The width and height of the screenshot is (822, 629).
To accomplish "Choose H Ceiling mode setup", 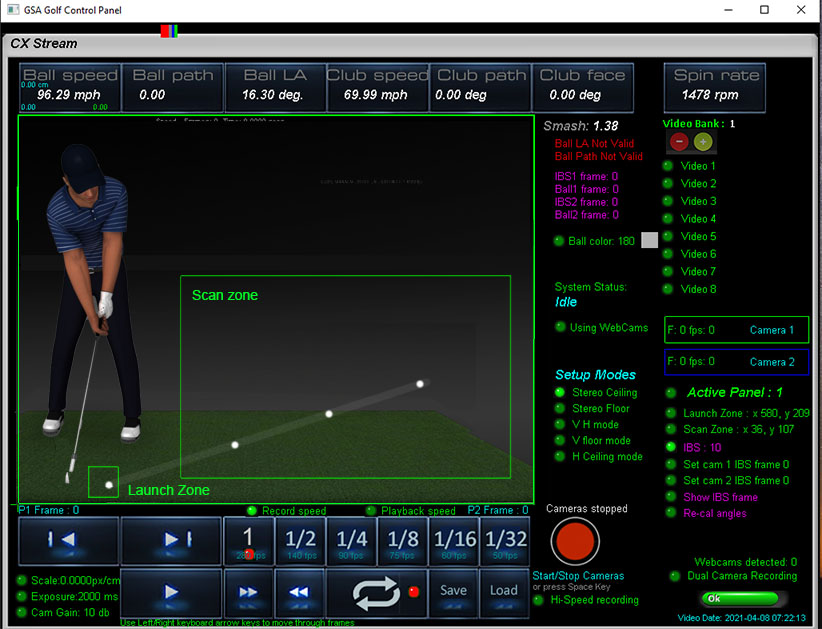I will [599, 457].
